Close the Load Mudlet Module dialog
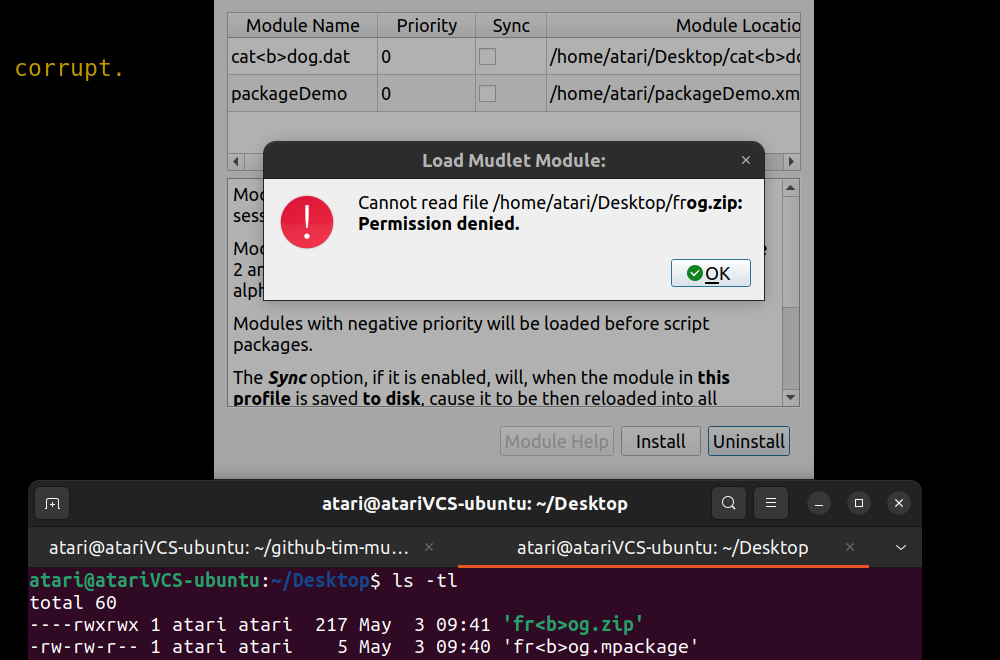Viewport: 1000px width, 660px height. 746,160
